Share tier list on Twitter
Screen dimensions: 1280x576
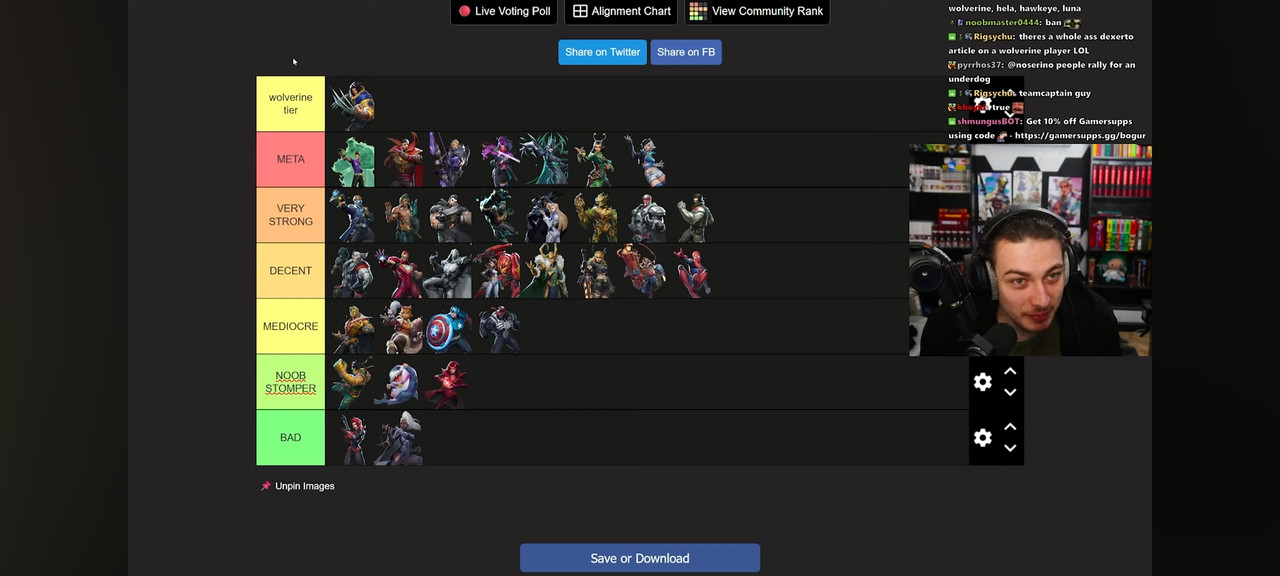click(602, 52)
